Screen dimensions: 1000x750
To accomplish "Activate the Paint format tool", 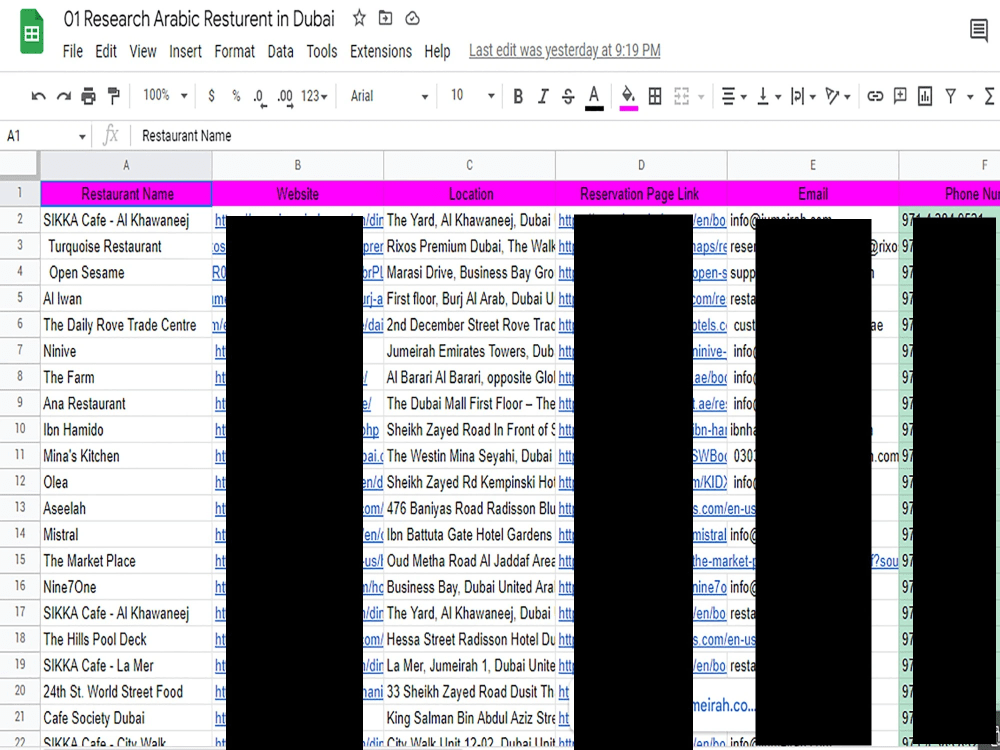I will (x=114, y=96).
